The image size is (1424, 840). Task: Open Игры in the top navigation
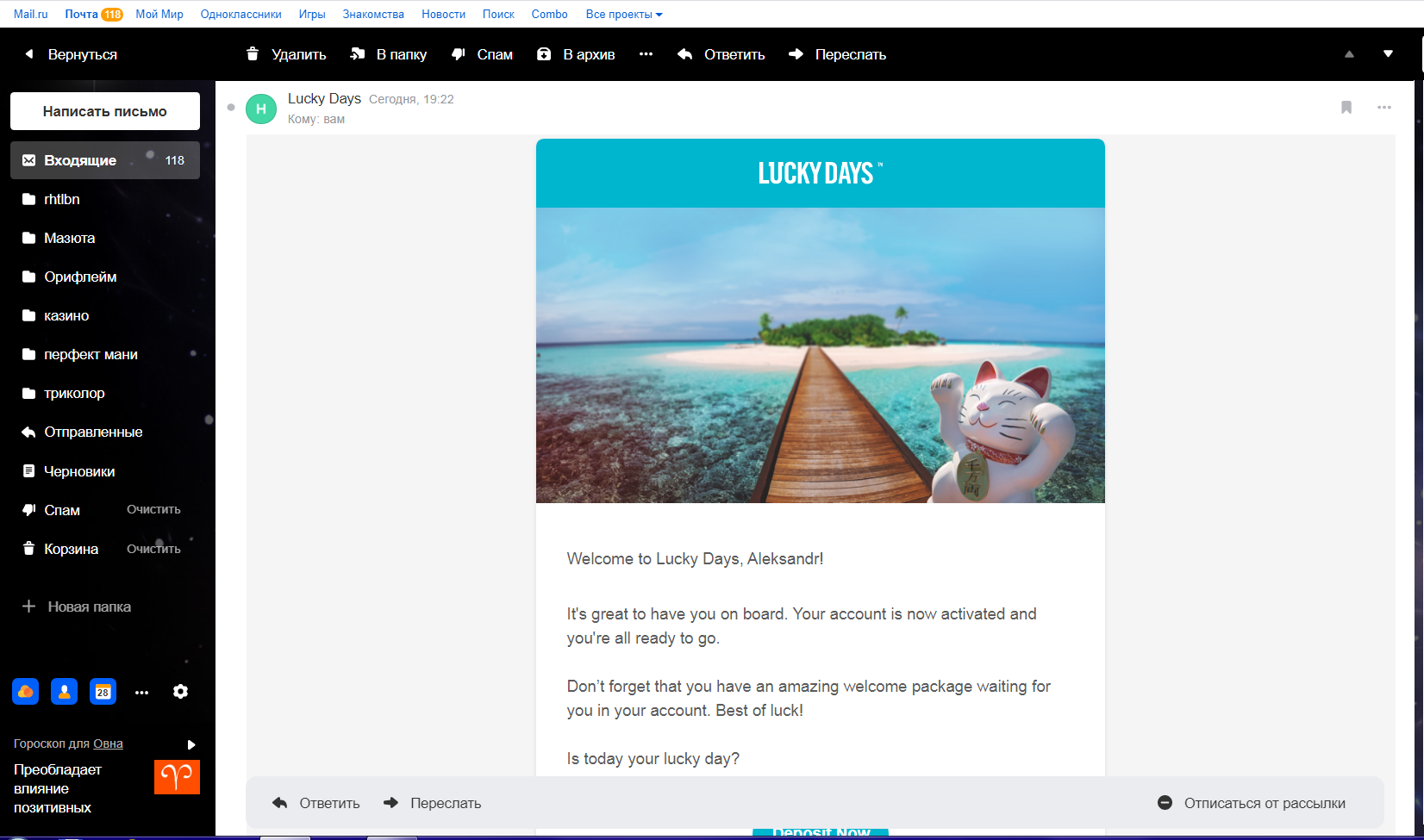[312, 14]
